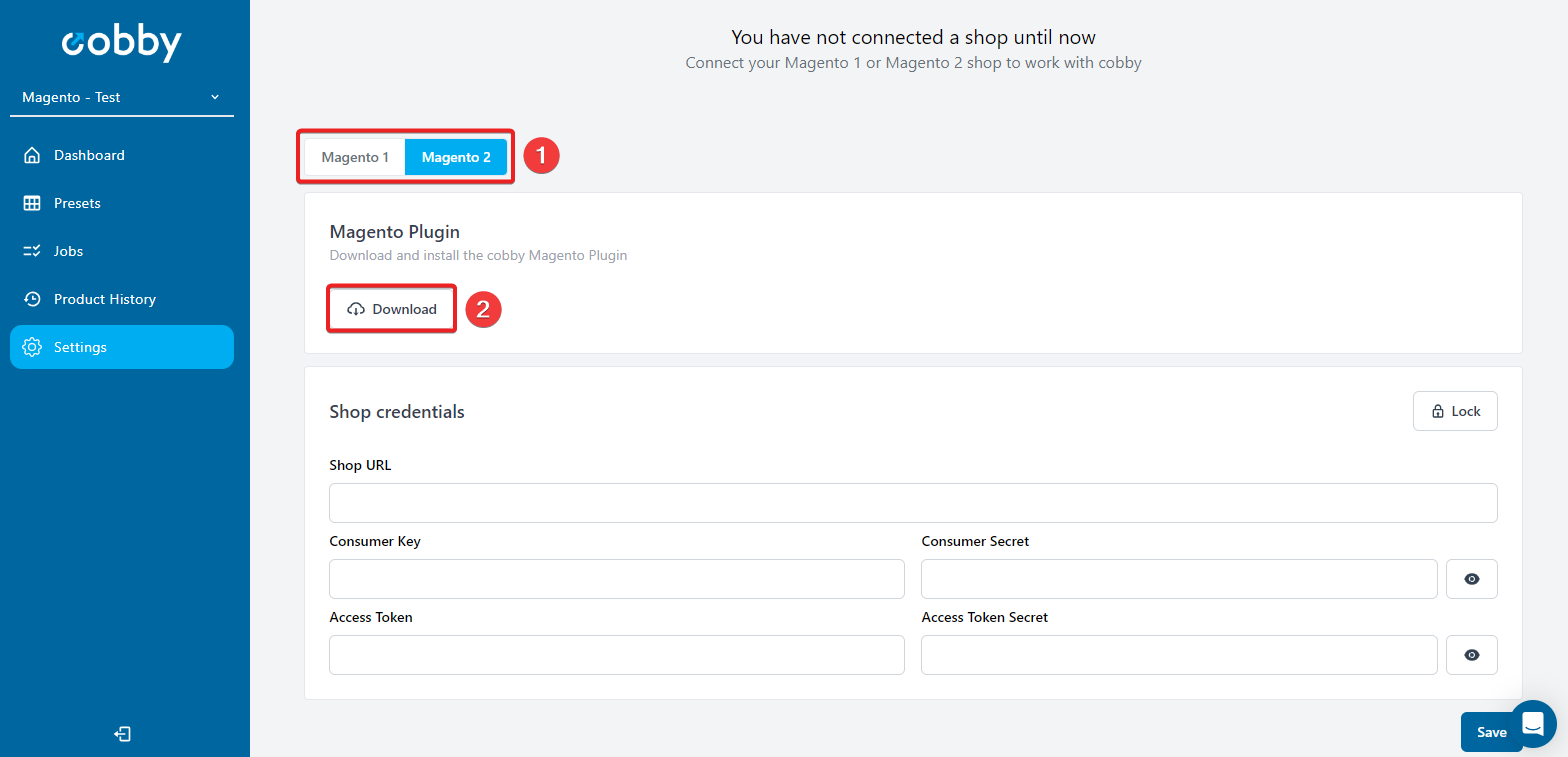Viewport: 1568px width, 757px height.
Task: Focus the Consumer Key input field
Action: click(617, 579)
